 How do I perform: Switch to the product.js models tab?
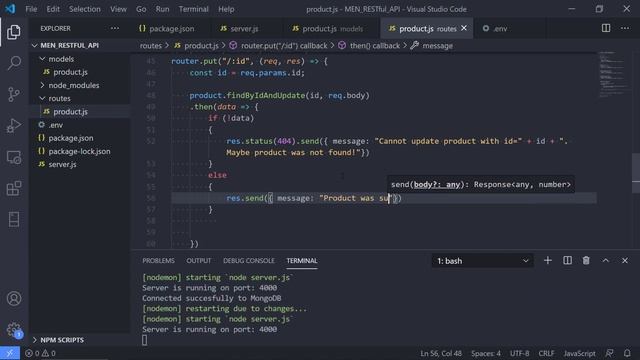[331, 29]
